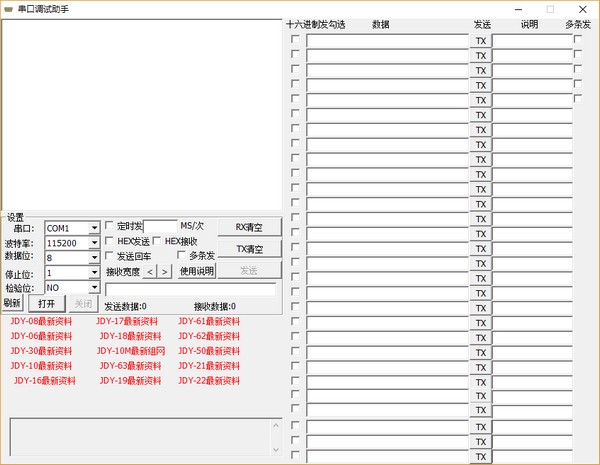The image size is (600, 465).
Task: Open the 数据位 data bits dropdown
Action: tap(72, 258)
